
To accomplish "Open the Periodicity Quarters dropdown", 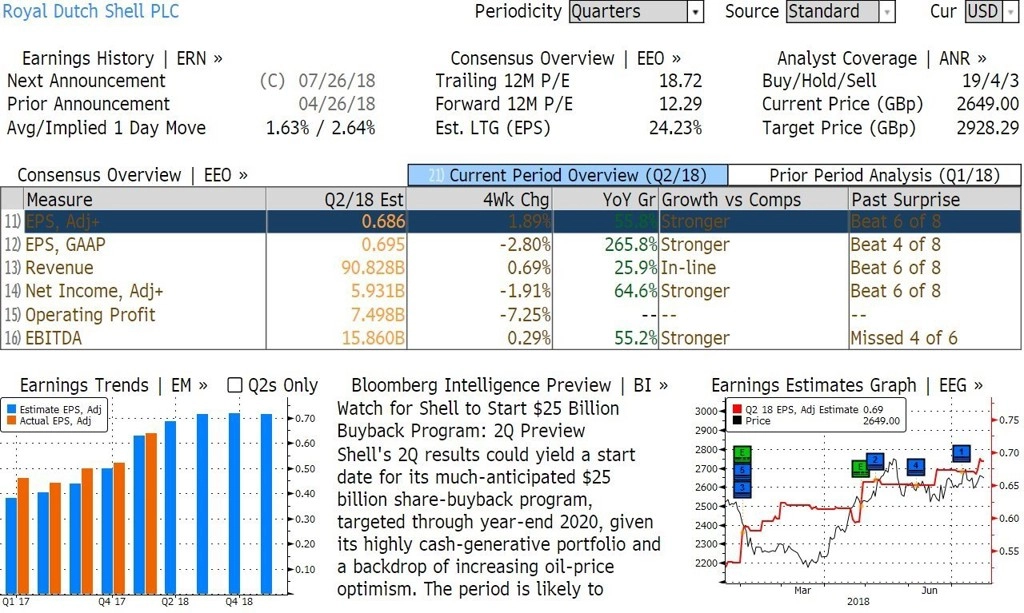I will tap(636, 12).
